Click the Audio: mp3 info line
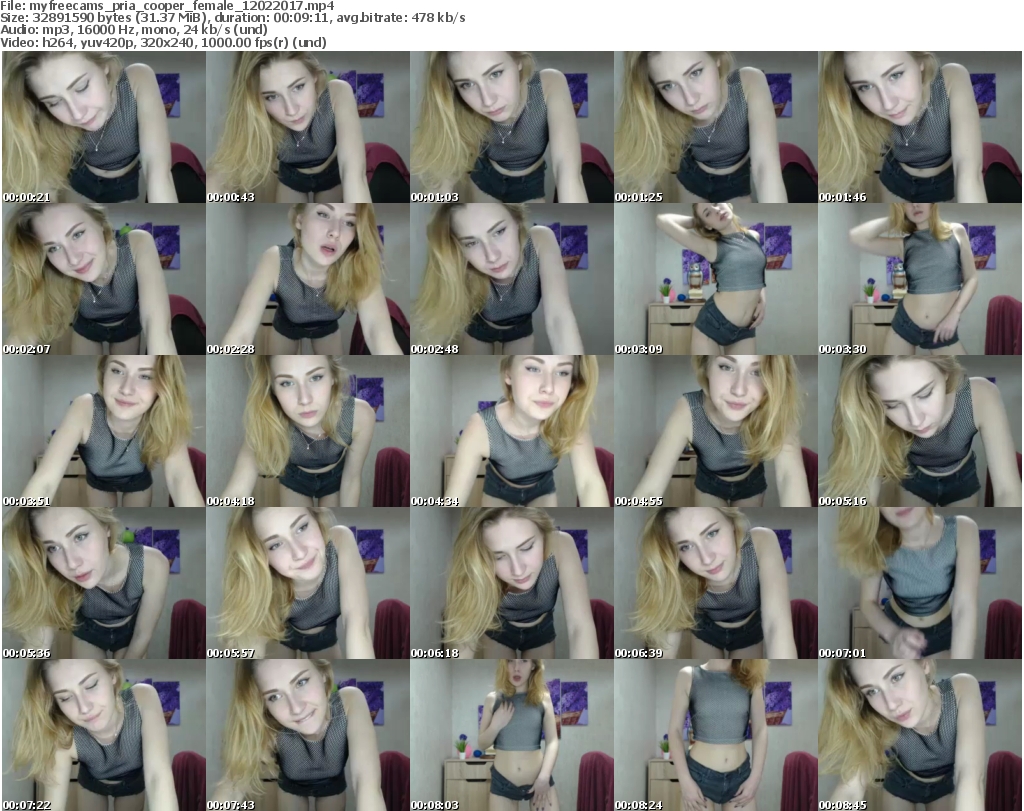The image size is (1024, 811). 134,30
